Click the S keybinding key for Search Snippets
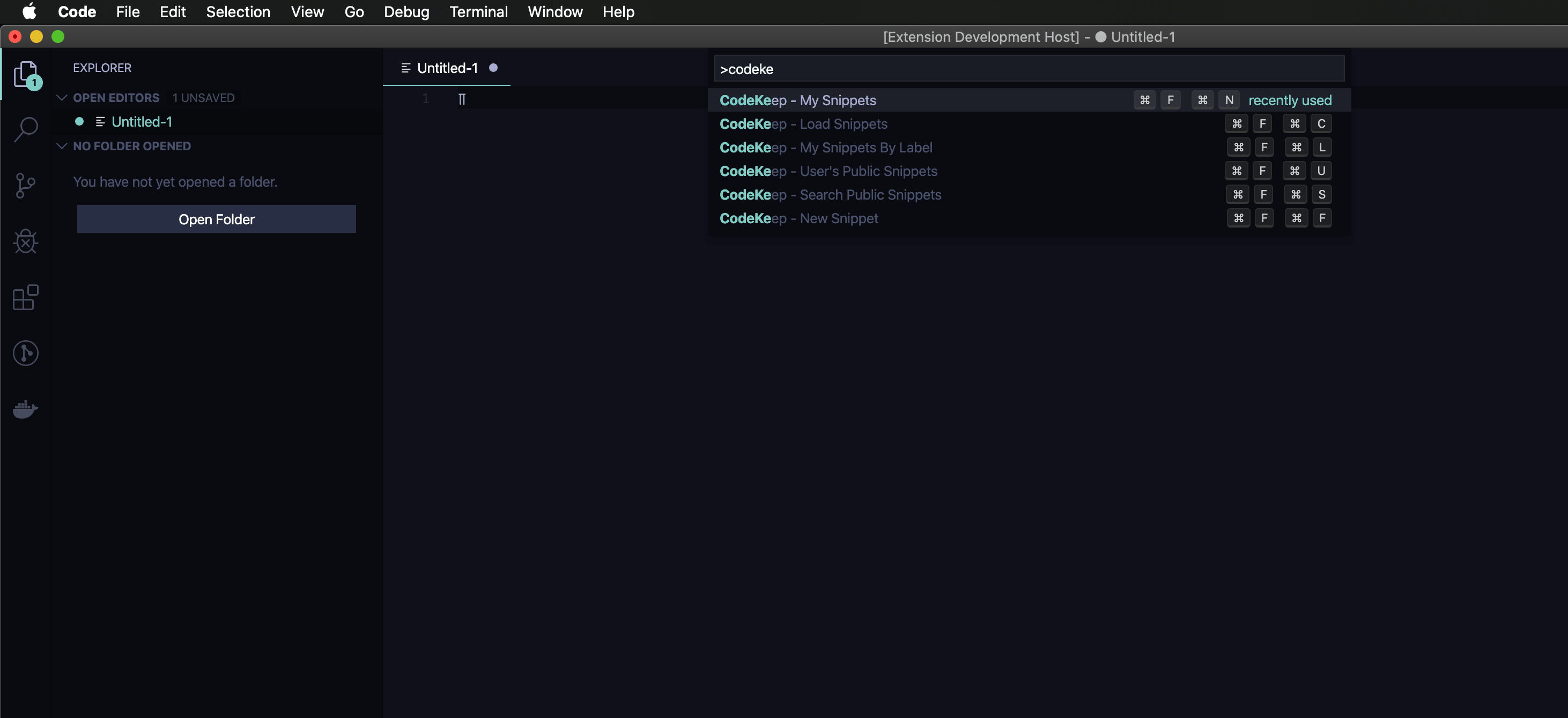Image resolution: width=1568 pixels, height=718 pixels. (1321, 195)
